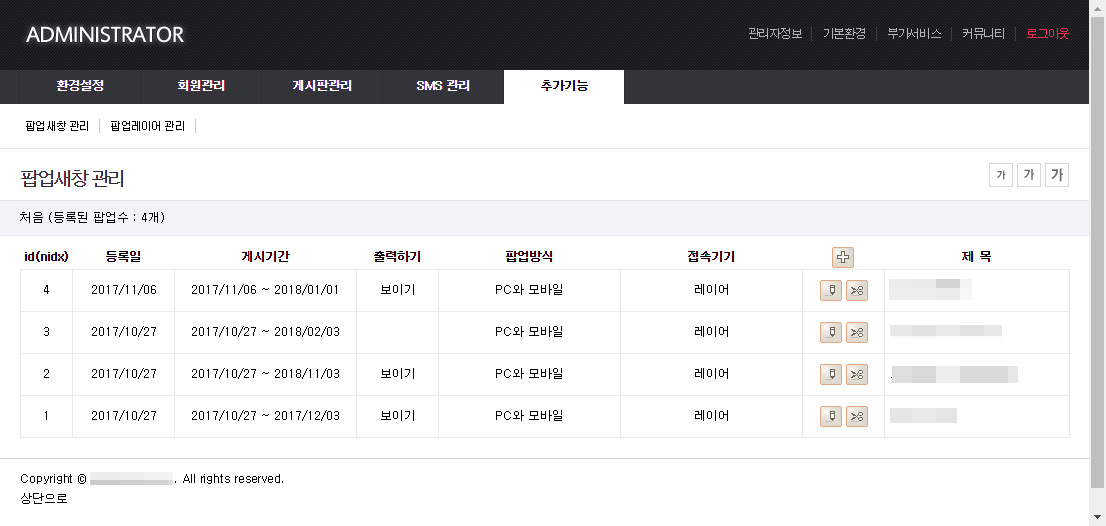Viewport: 1106px width, 526px height.
Task: Click the add new popup plus icon
Action: click(843, 257)
